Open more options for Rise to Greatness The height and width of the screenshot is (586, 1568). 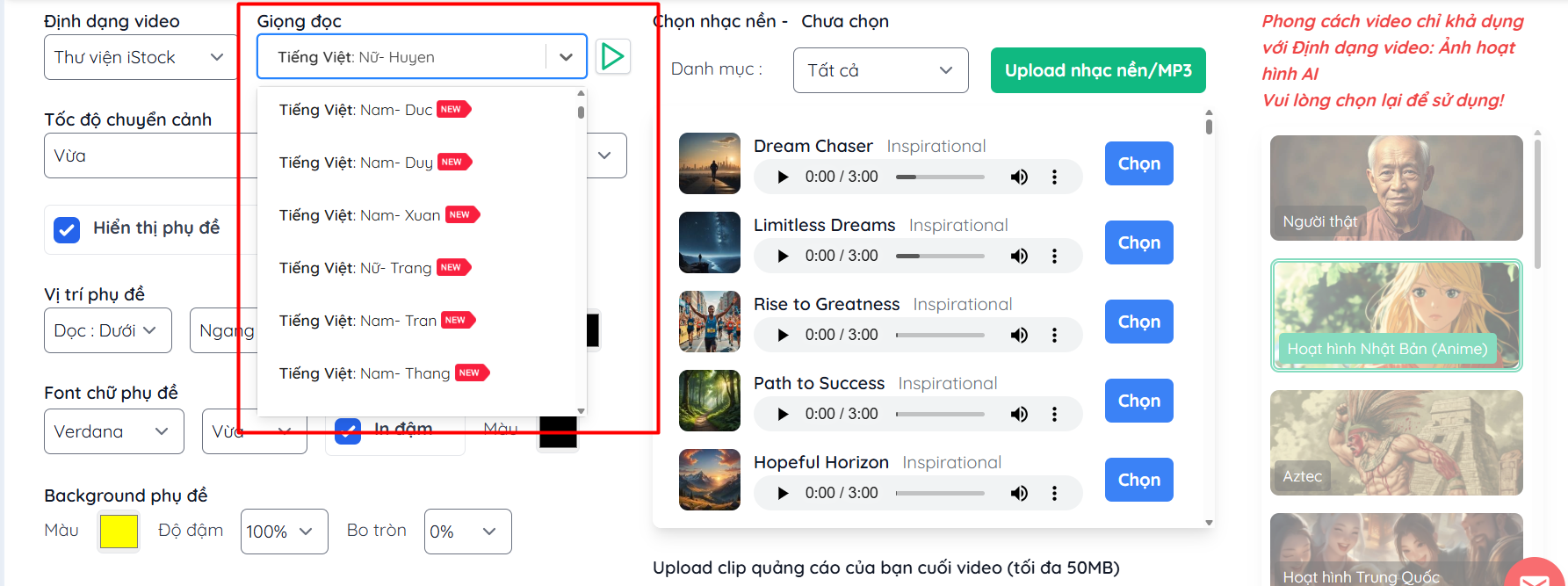[1054, 335]
